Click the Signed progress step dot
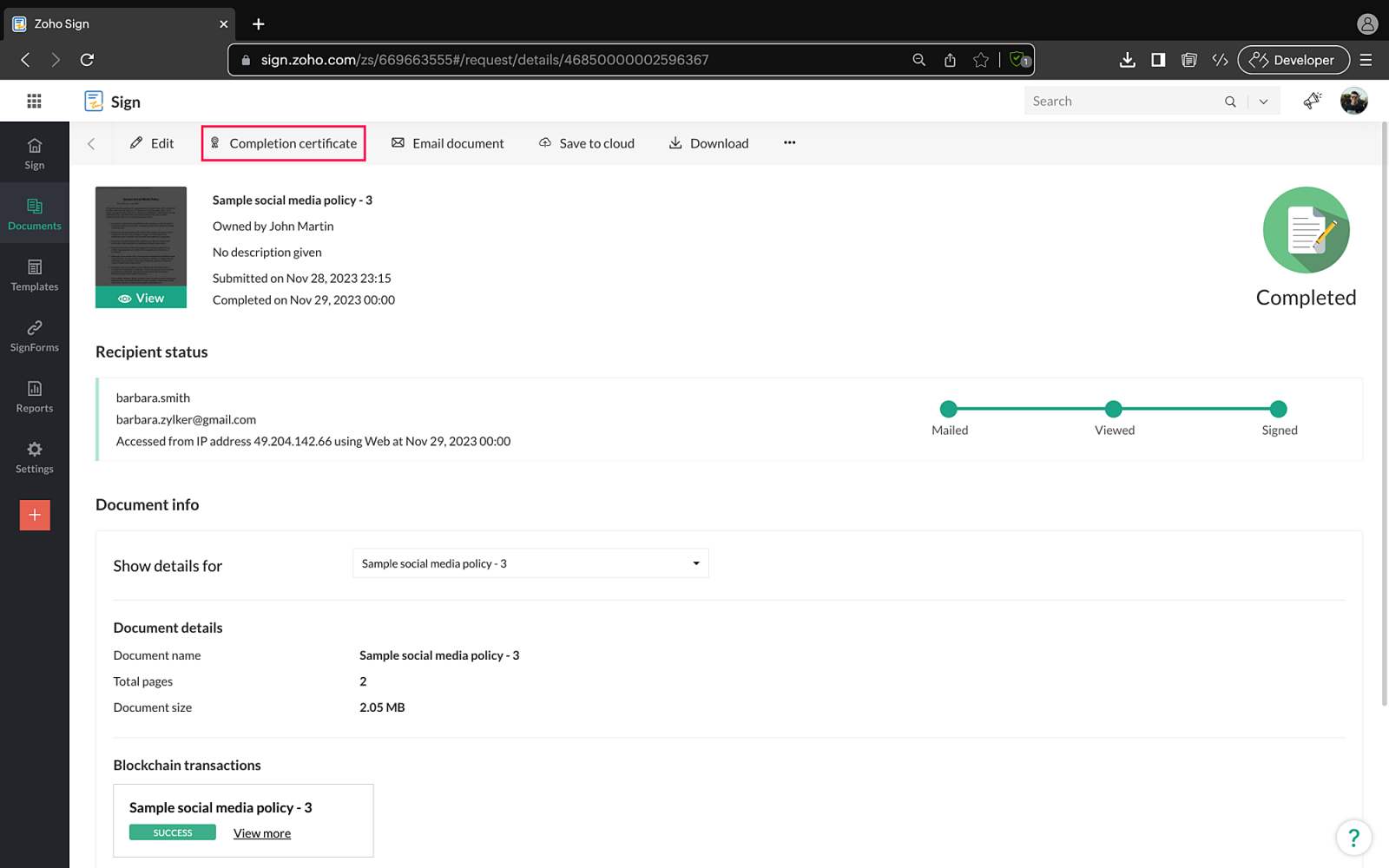The height and width of the screenshot is (868, 1389). tap(1278, 409)
